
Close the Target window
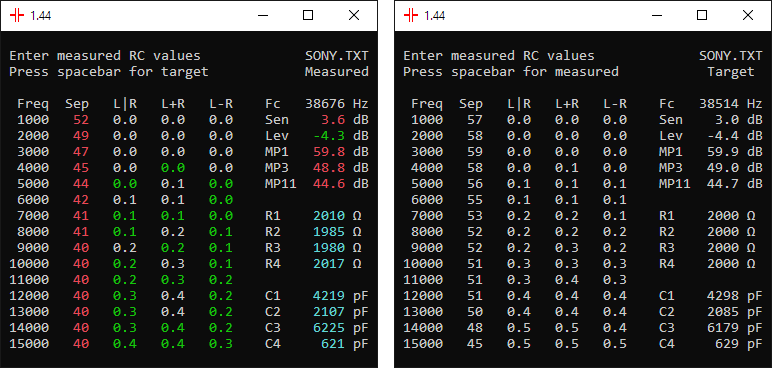pos(748,16)
